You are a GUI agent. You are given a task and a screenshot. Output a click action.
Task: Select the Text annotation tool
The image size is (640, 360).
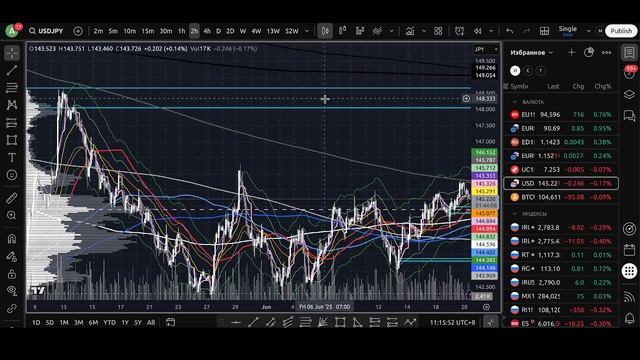(x=12, y=158)
